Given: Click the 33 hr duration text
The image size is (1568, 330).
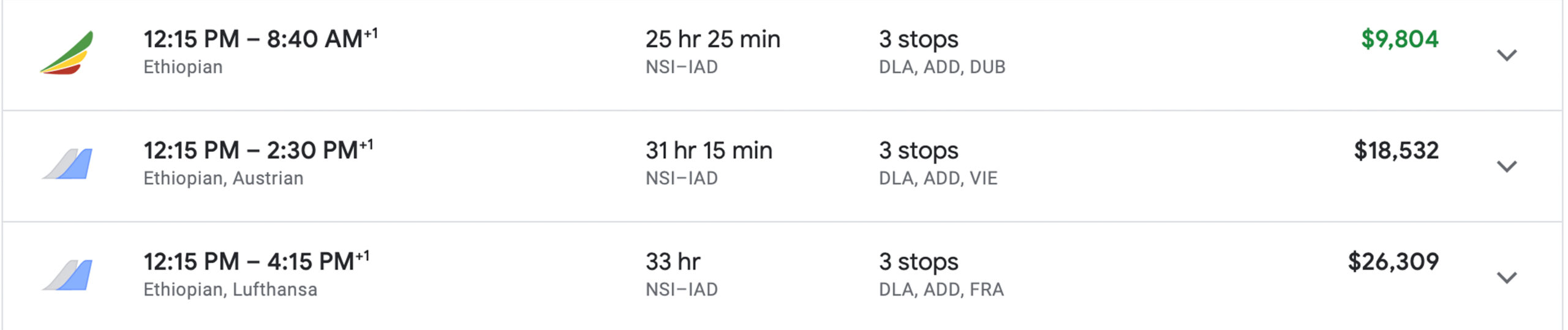Looking at the screenshot, I should click(x=673, y=262).
